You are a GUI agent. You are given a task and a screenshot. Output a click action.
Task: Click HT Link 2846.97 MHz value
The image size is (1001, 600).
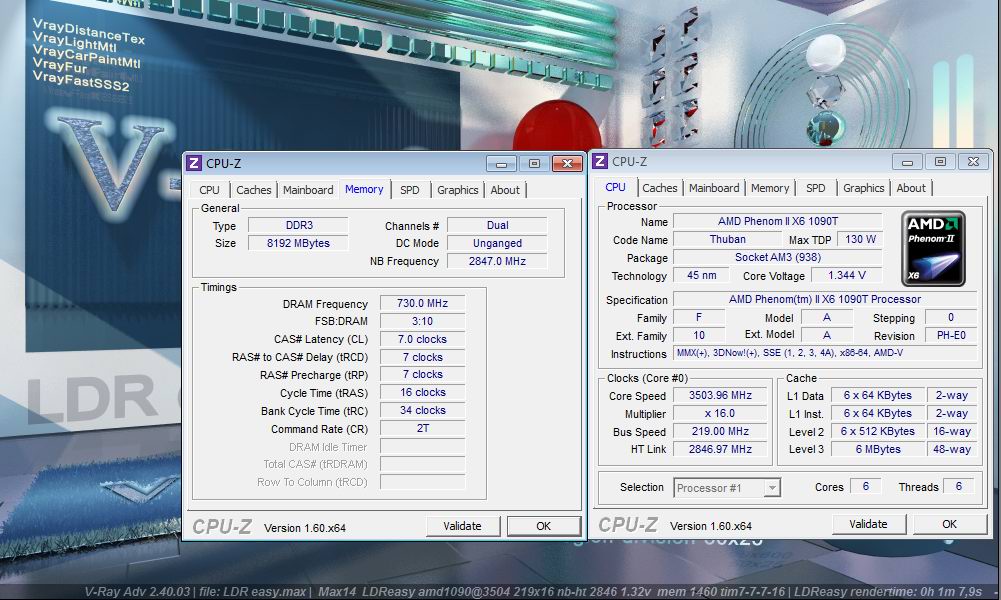pyautogui.click(x=720, y=449)
